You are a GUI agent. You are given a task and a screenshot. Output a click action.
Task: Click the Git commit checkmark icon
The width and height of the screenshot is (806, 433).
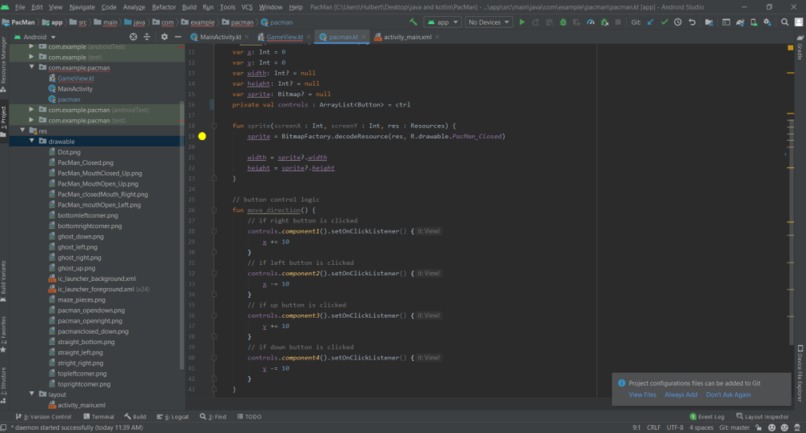(664, 22)
